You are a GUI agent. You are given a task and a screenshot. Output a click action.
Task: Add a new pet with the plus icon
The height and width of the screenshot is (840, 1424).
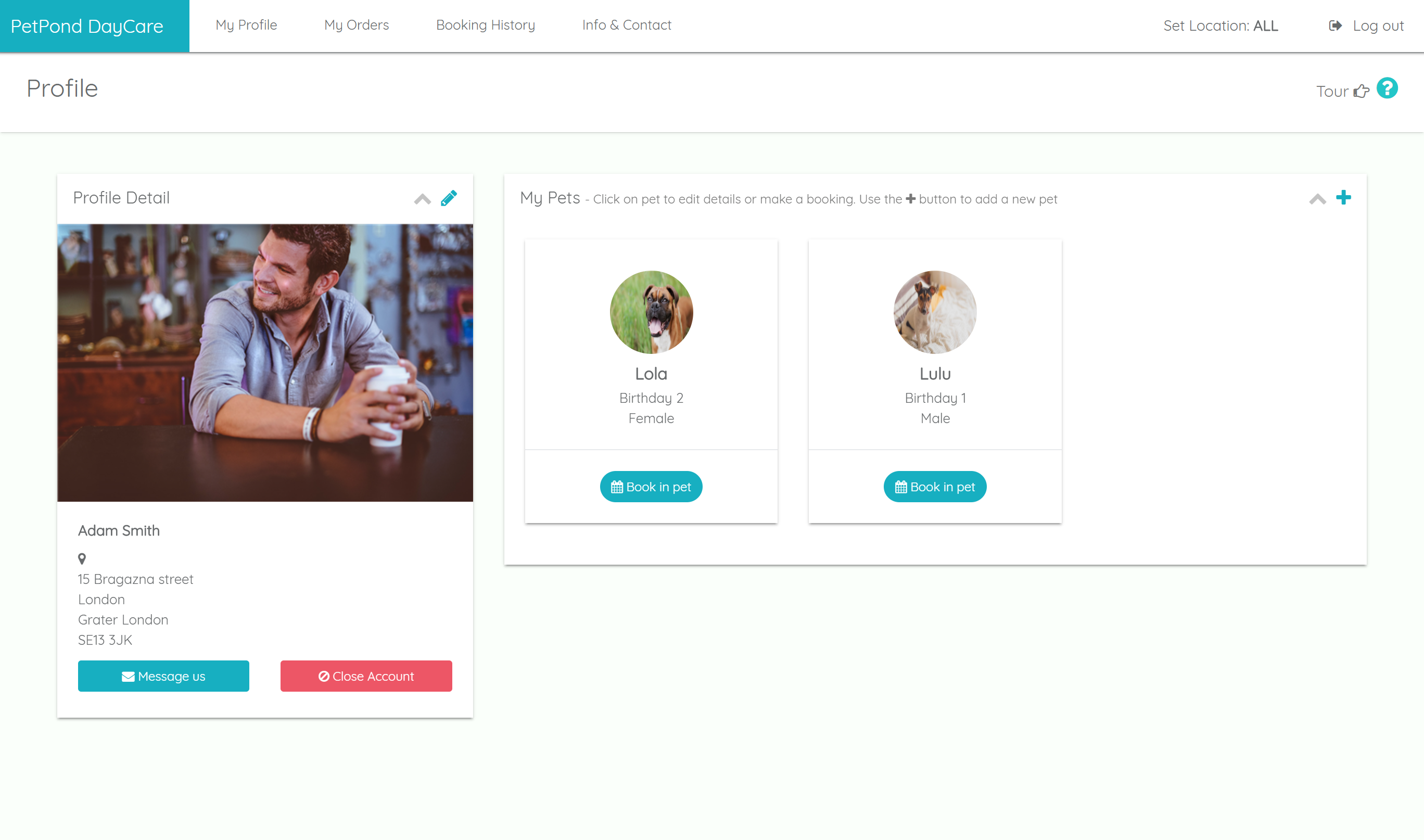[1343, 198]
